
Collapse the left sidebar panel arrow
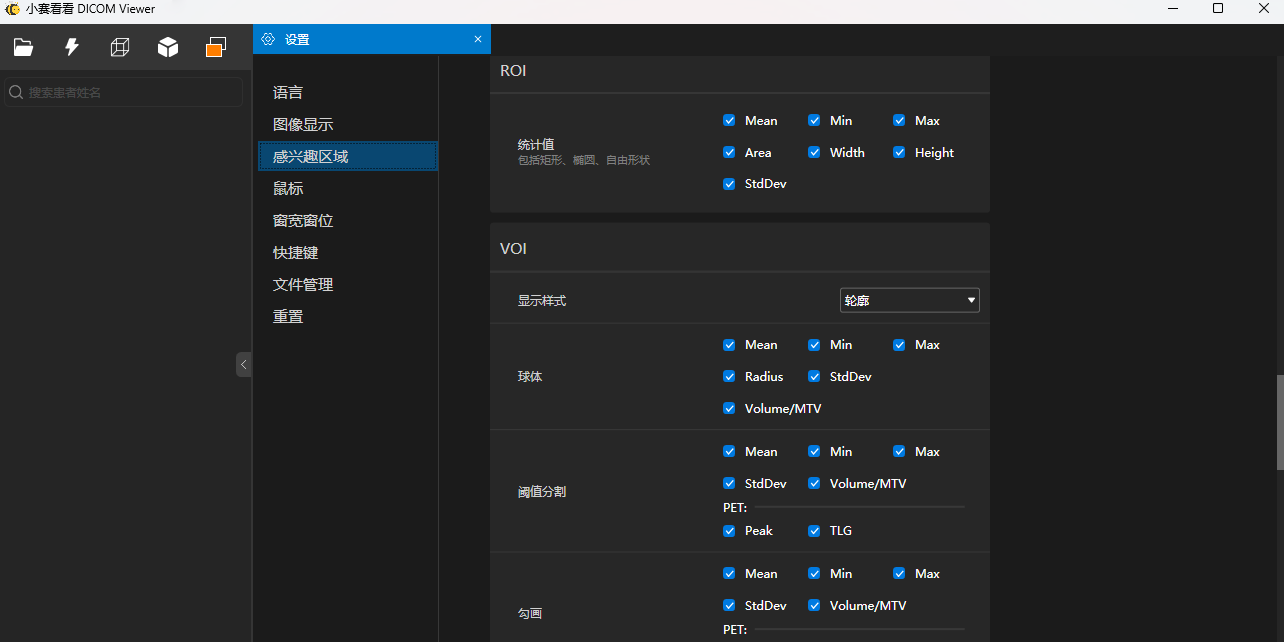(244, 364)
